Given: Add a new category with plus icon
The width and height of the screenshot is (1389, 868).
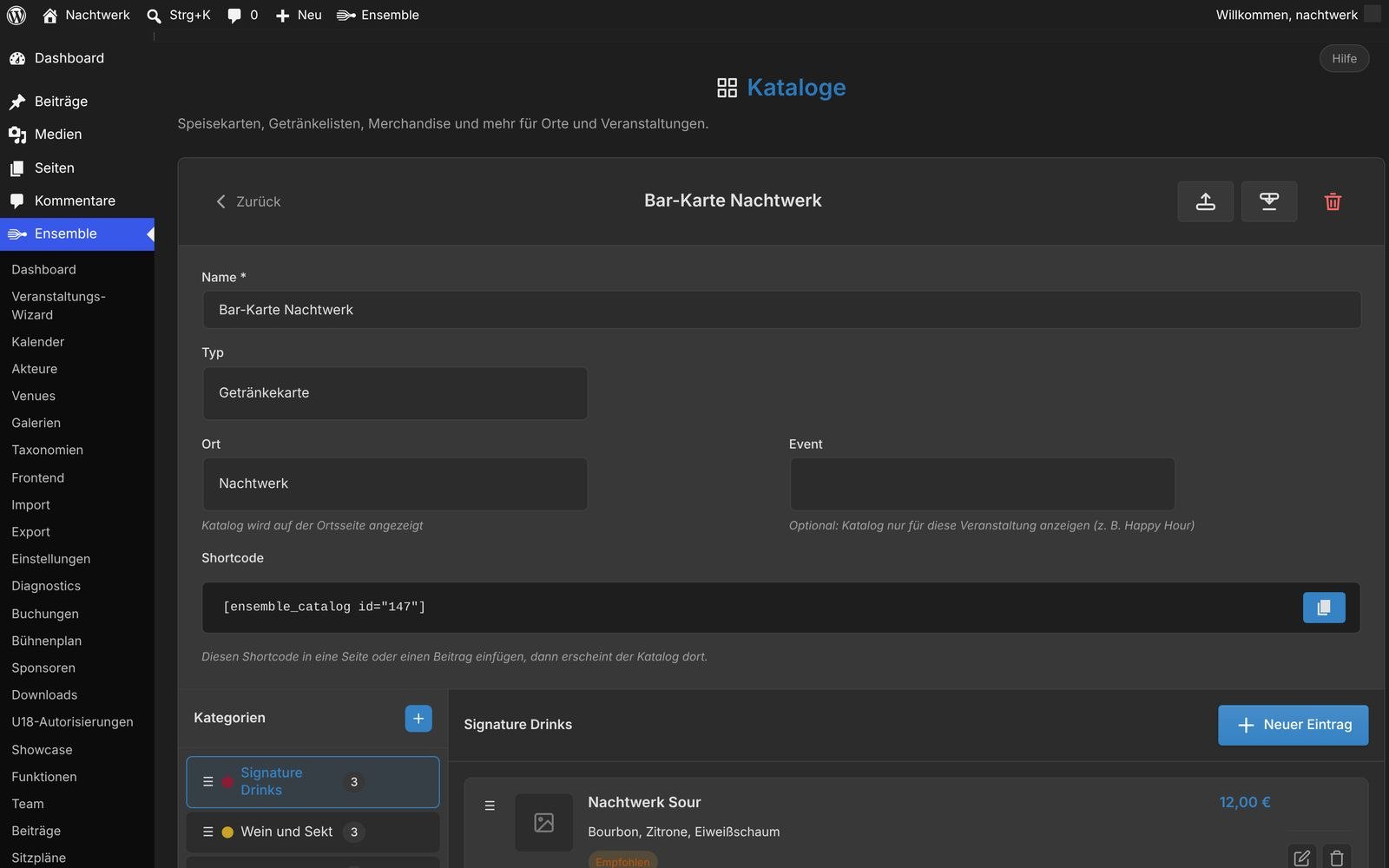Looking at the screenshot, I should pos(418,718).
